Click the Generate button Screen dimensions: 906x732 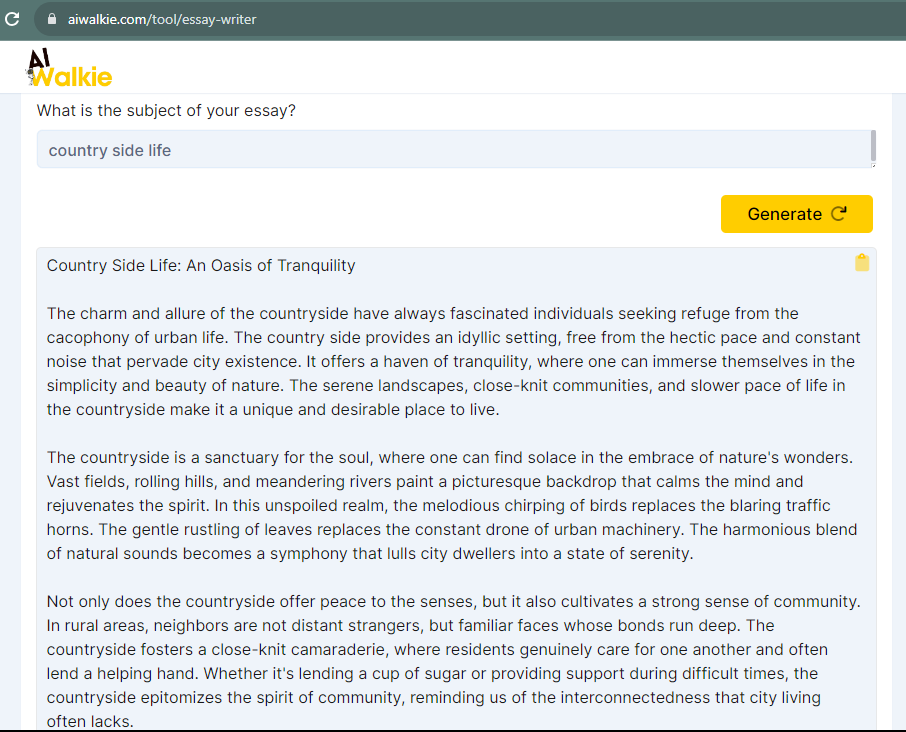(x=796, y=214)
